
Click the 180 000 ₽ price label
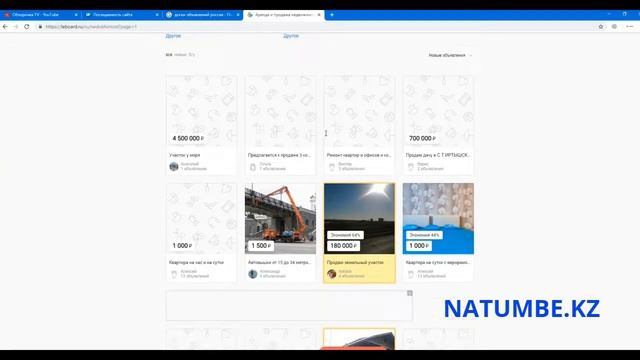(x=343, y=246)
